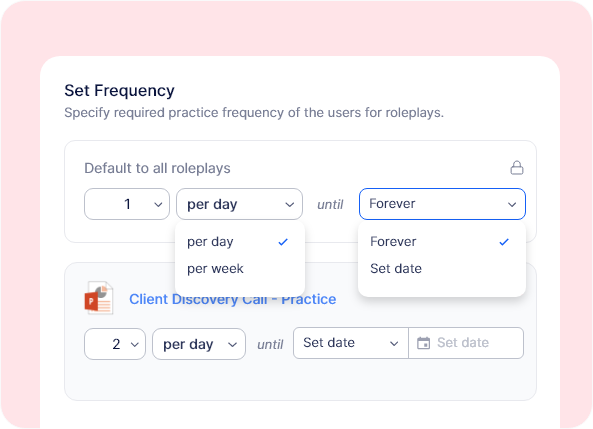The image size is (593, 429).
Task: Click the lock icon beside Default to all roleplays
Action: point(517,168)
